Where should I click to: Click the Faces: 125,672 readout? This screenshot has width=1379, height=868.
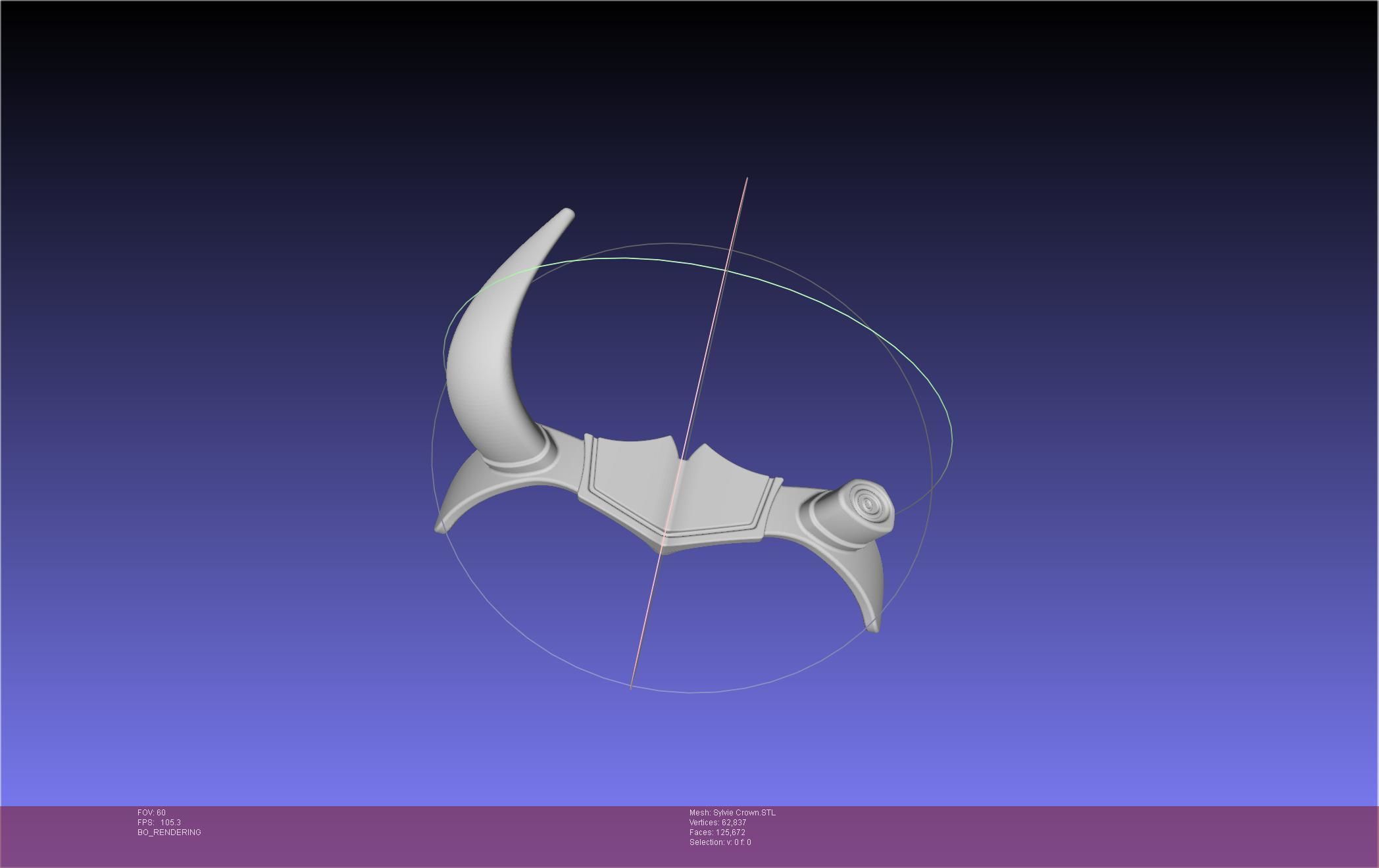(x=717, y=832)
